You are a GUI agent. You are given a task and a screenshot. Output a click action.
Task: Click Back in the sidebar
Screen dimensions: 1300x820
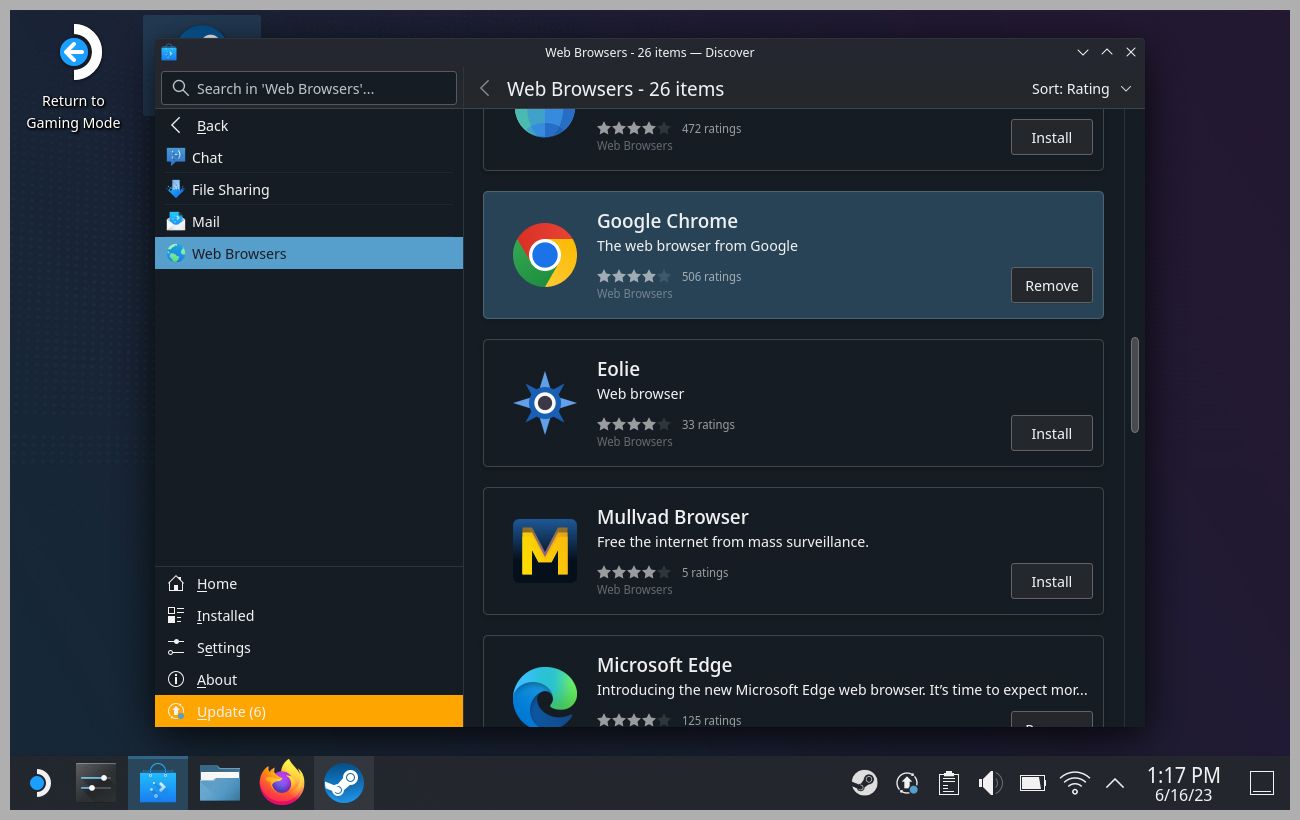(x=309, y=125)
